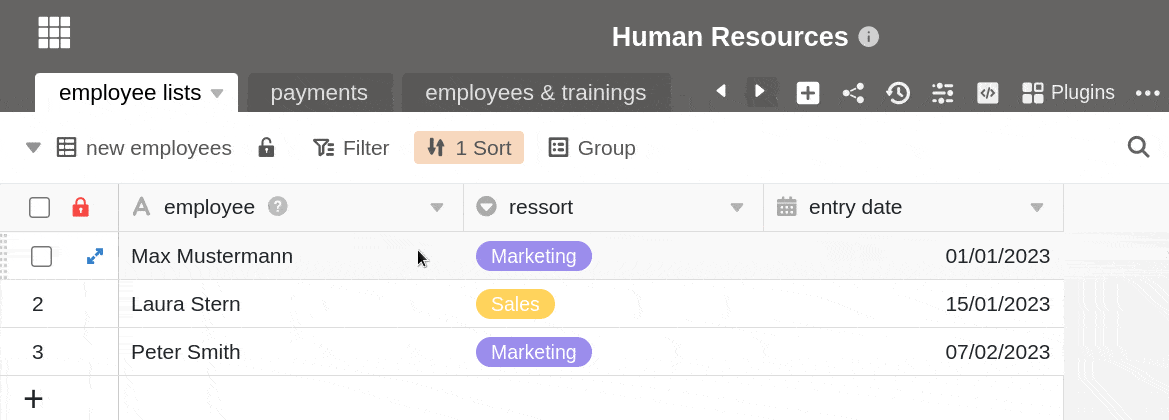
Task: Open the share icon in toolbar
Action: click(853, 93)
